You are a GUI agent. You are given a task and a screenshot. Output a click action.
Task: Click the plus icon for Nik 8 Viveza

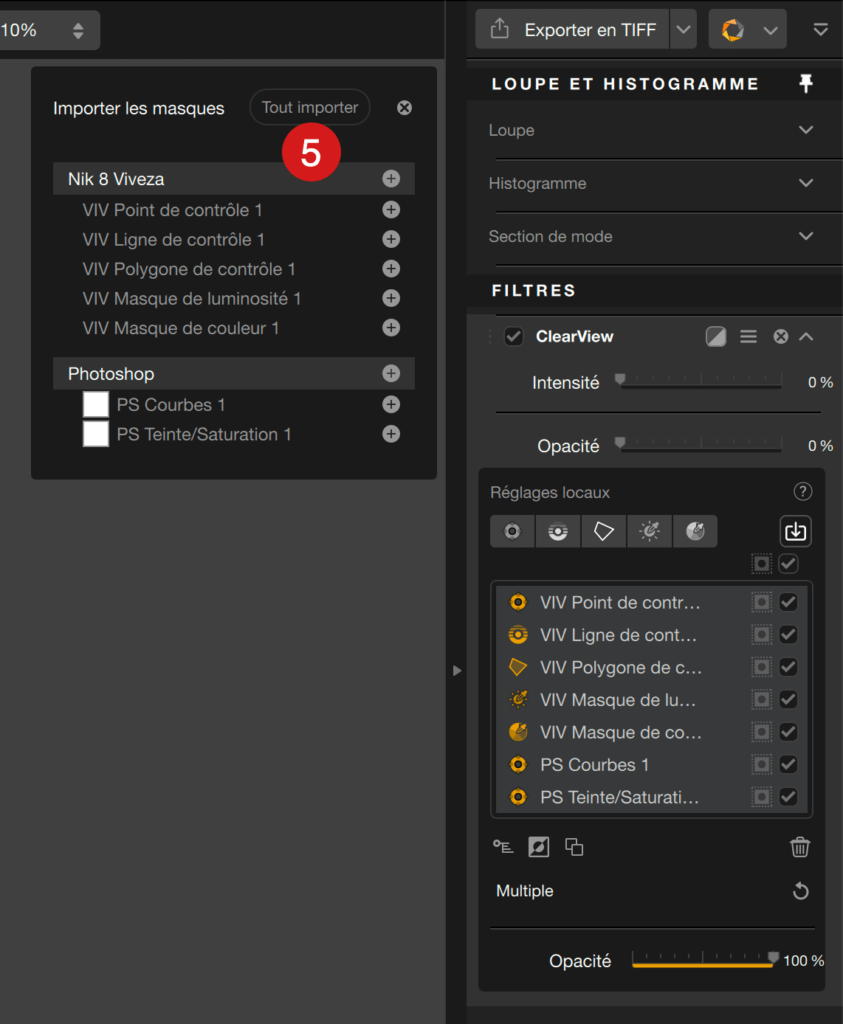[x=391, y=178]
